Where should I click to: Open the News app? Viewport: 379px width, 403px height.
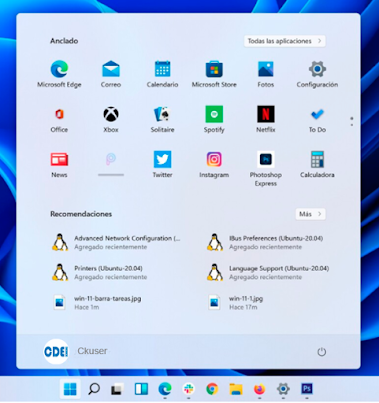point(59,165)
